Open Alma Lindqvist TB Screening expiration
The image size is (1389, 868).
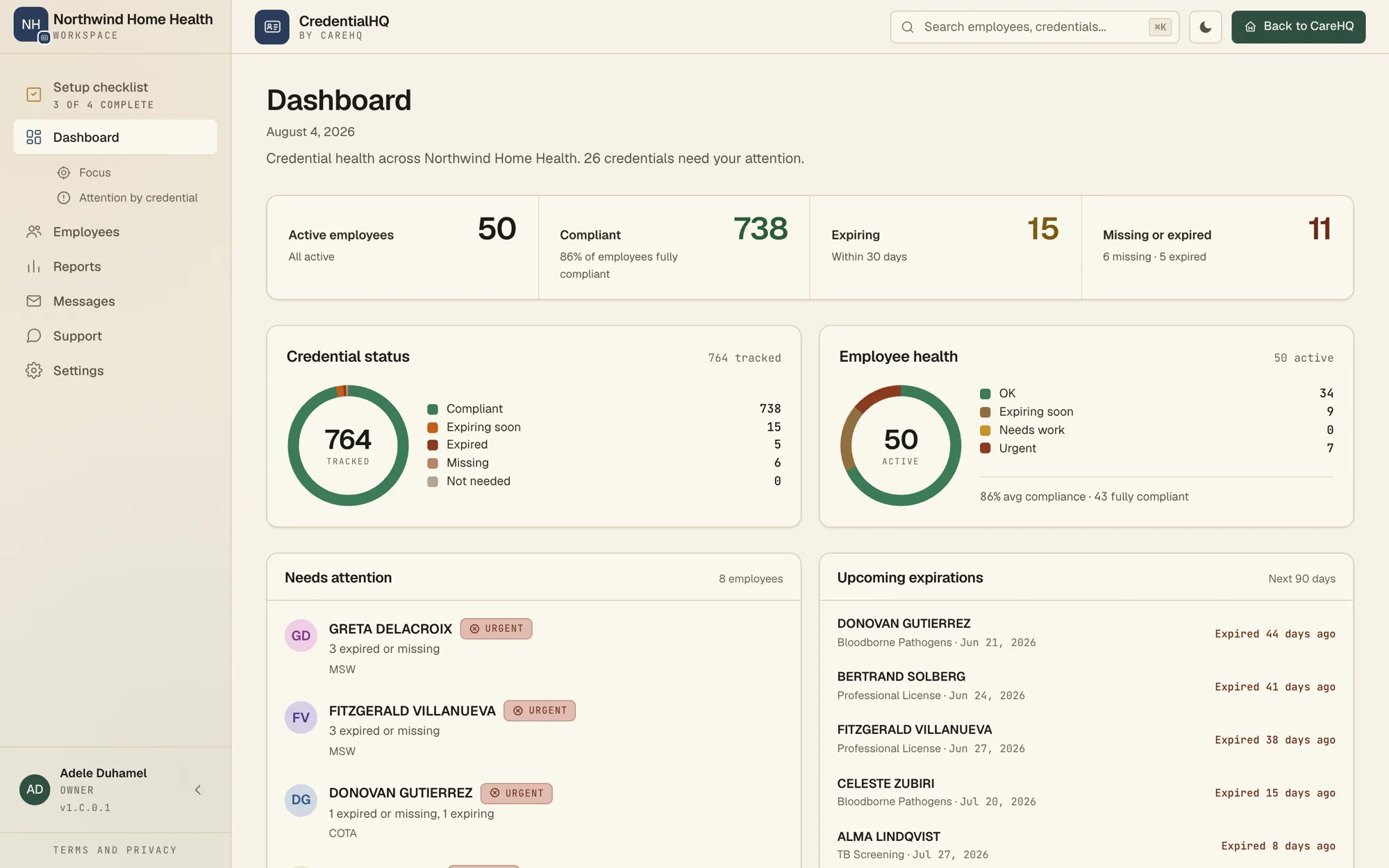1086,845
